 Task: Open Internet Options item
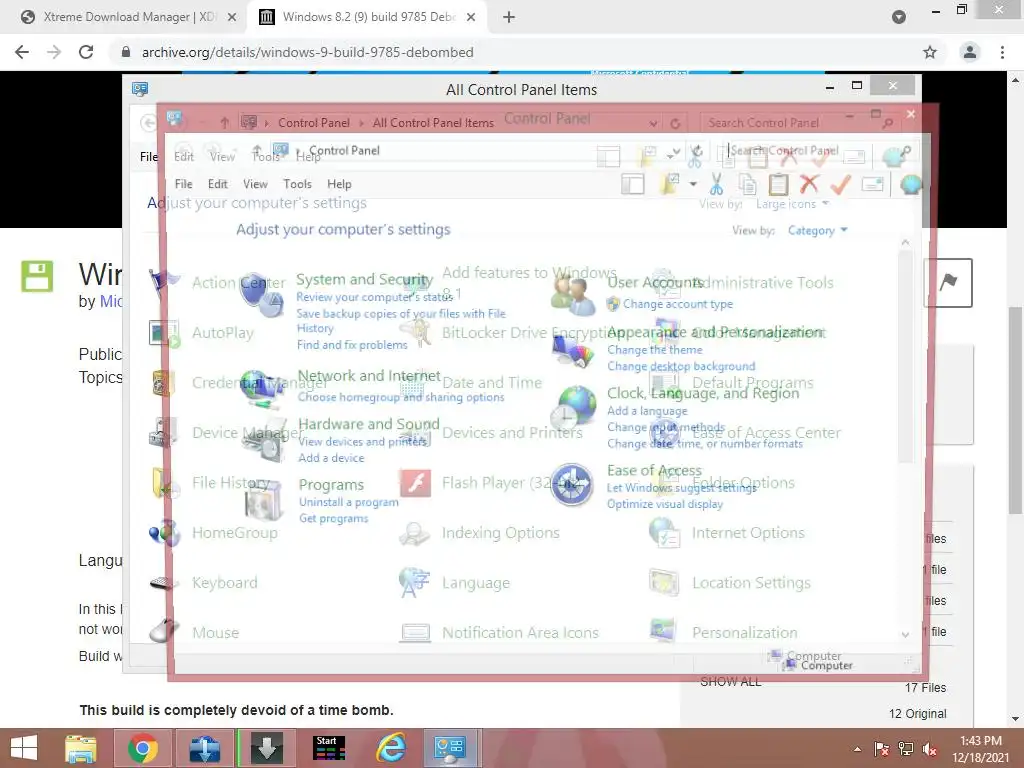click(x=727, y=533)
